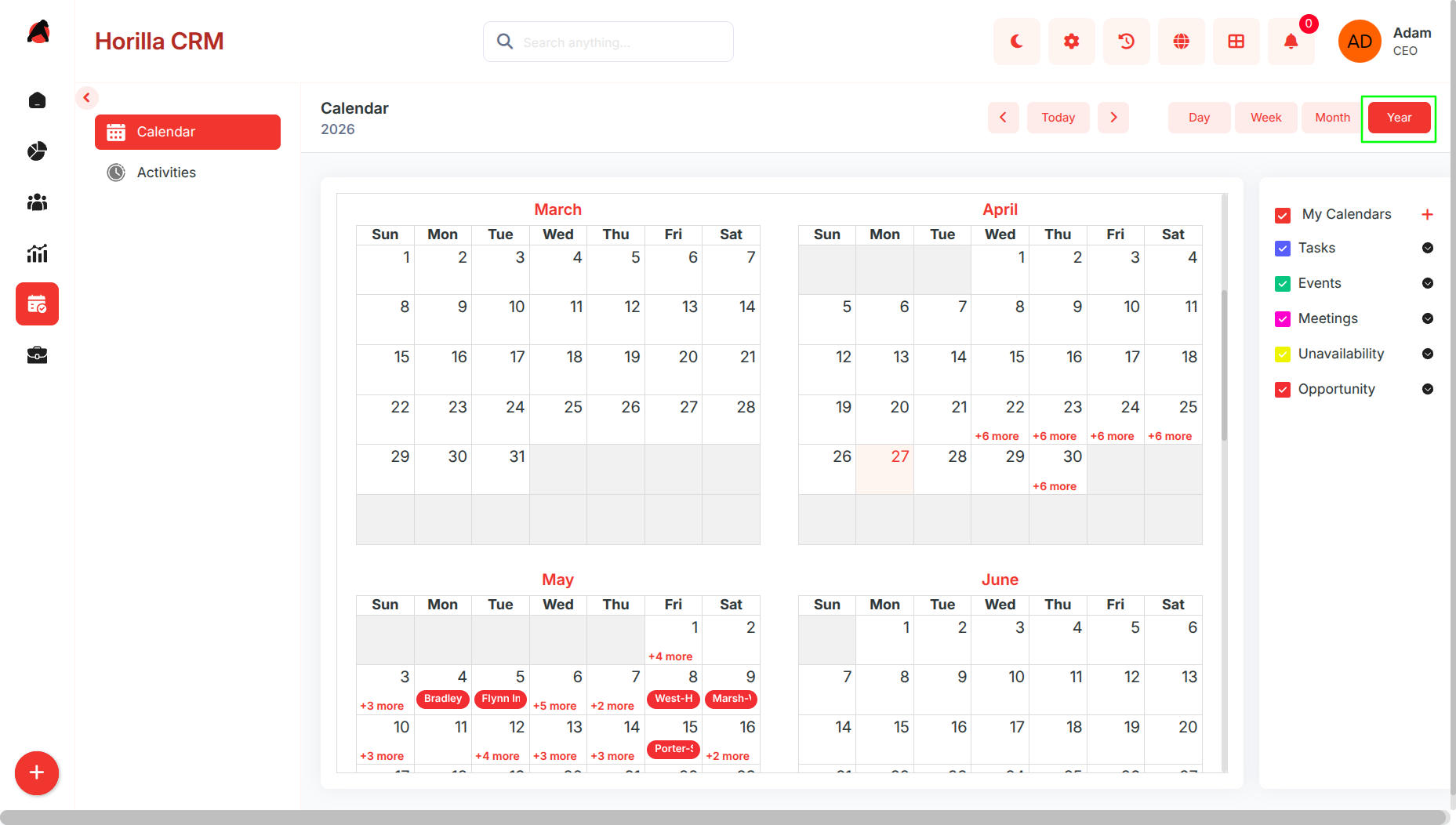Open the Meetings color dot options

click(1427, 318)
